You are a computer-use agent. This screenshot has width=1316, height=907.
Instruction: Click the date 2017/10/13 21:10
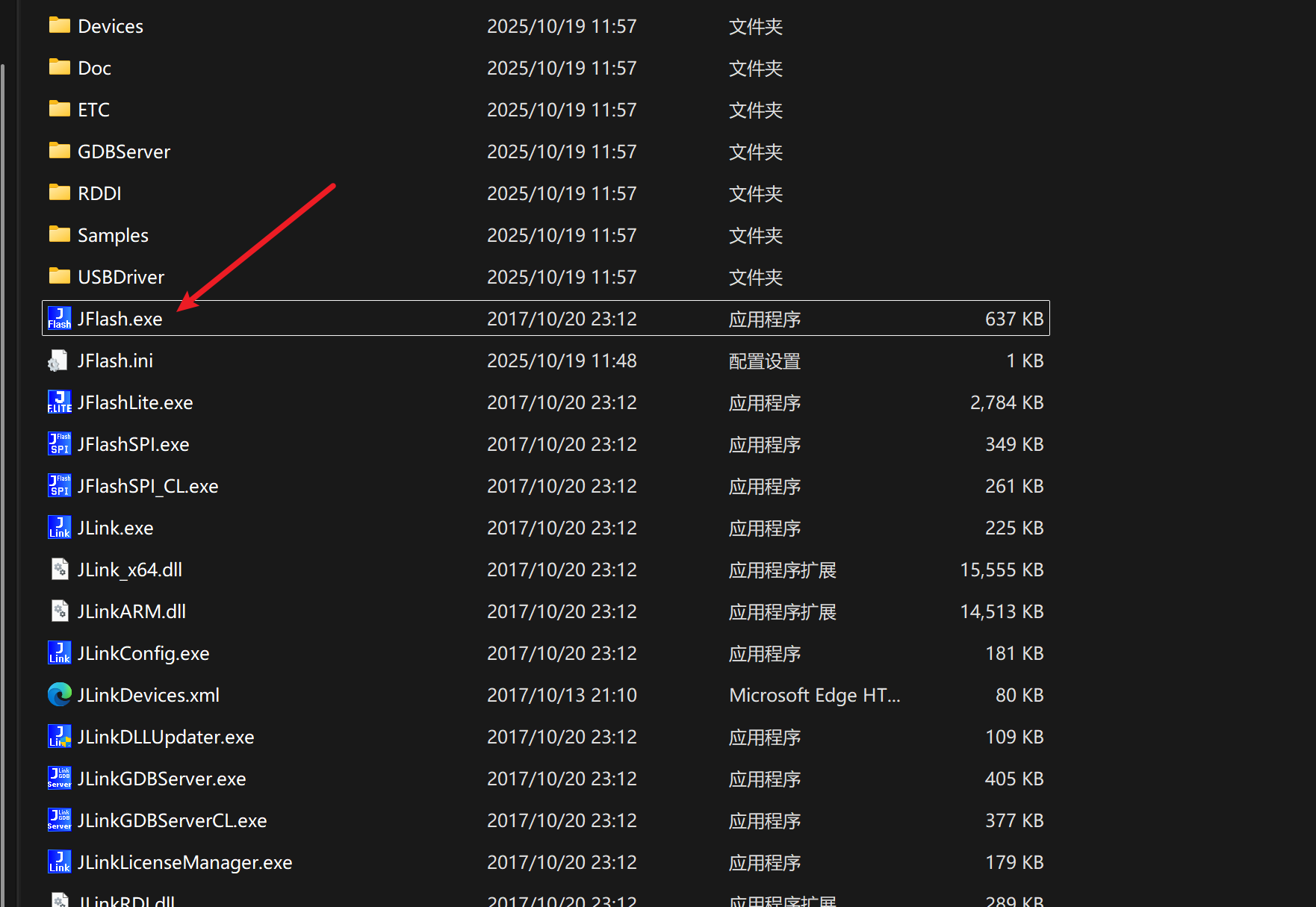562,695
